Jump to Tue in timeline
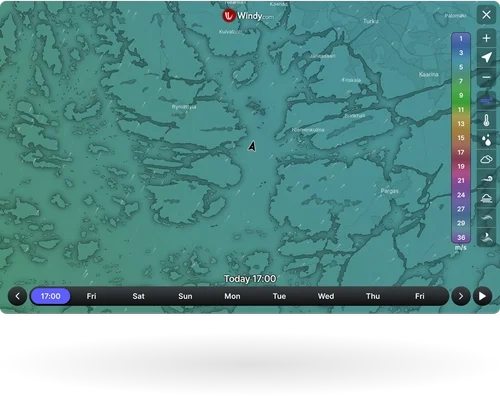This screenshot has height=396, width=500. (x=279, y=296)
